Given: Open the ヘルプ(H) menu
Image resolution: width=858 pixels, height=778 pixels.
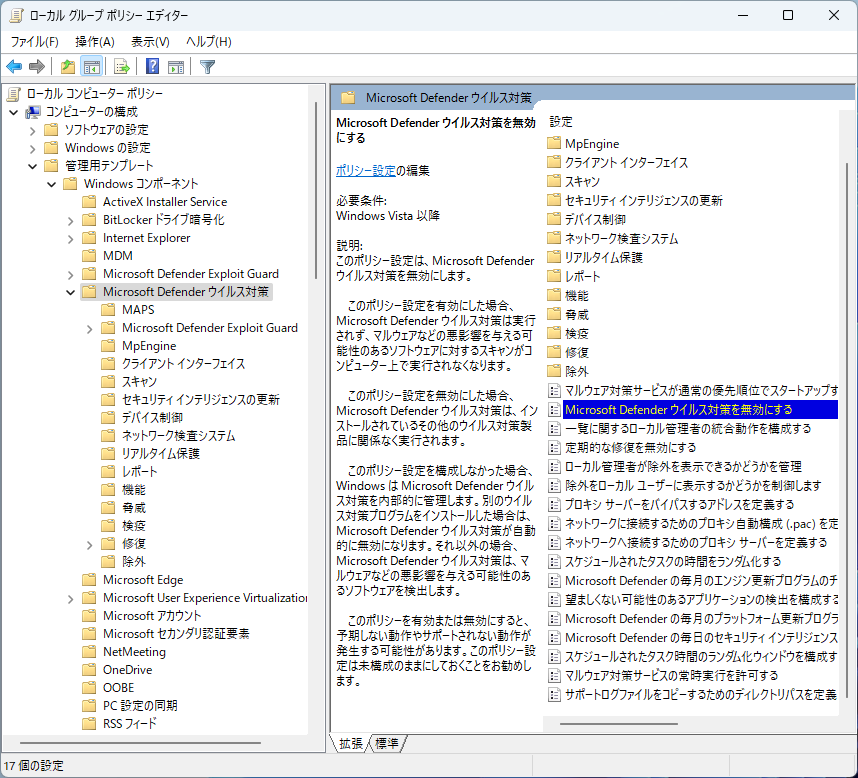Looking at the screenshot, I should tap(208, 42).
